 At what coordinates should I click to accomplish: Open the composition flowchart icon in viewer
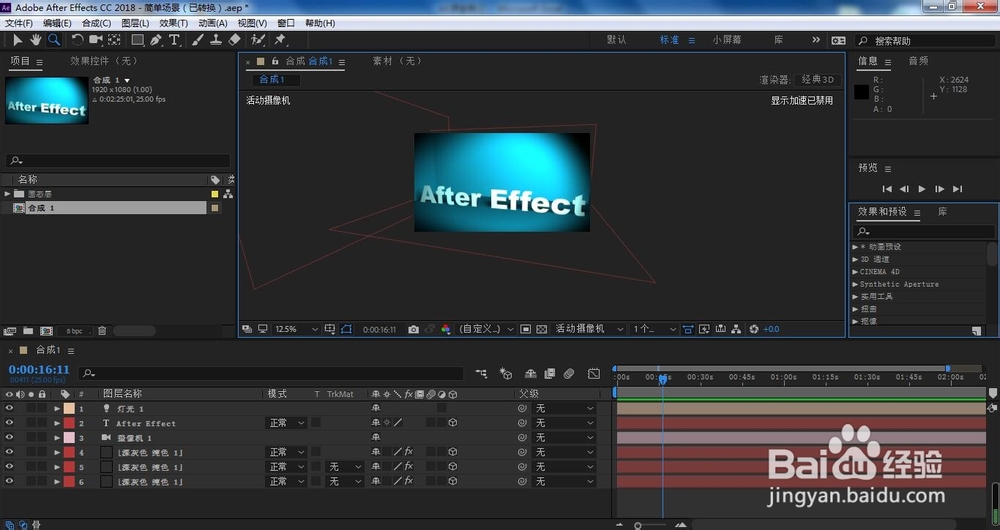point(737,329)
